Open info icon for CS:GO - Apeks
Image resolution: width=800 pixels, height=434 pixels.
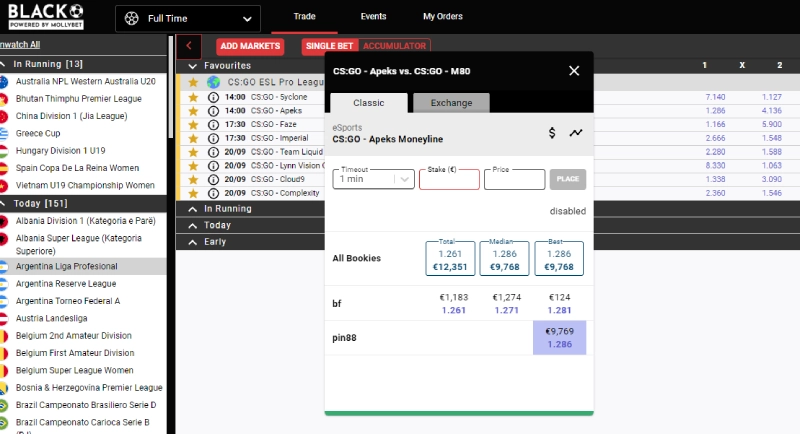pos(213,111)
